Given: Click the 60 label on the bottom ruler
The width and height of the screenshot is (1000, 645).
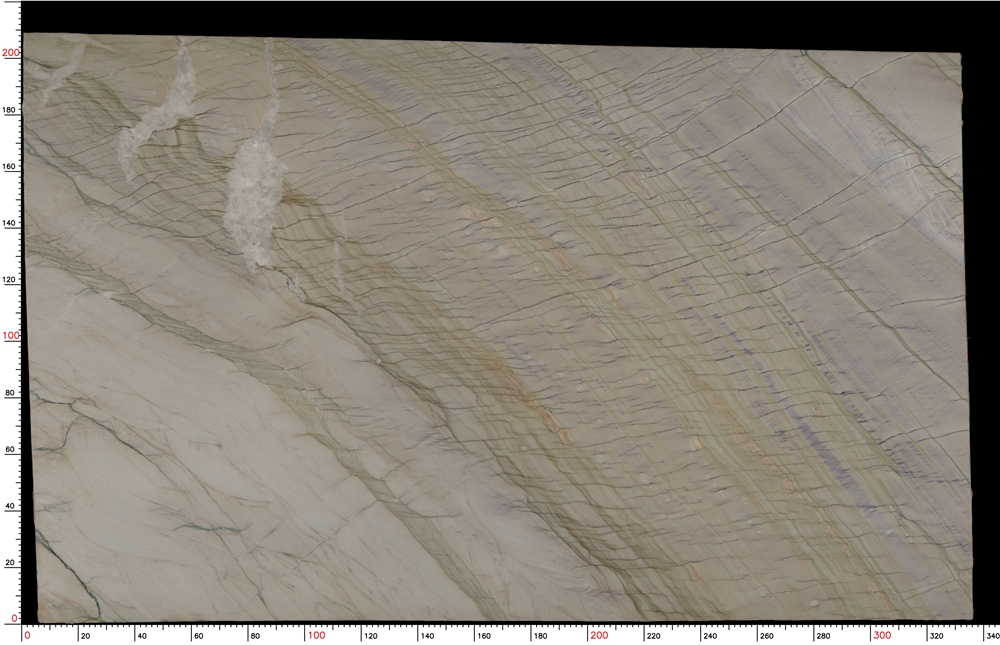Looking at the screenshot, I should pyautogui.click(x=198, y=636).
